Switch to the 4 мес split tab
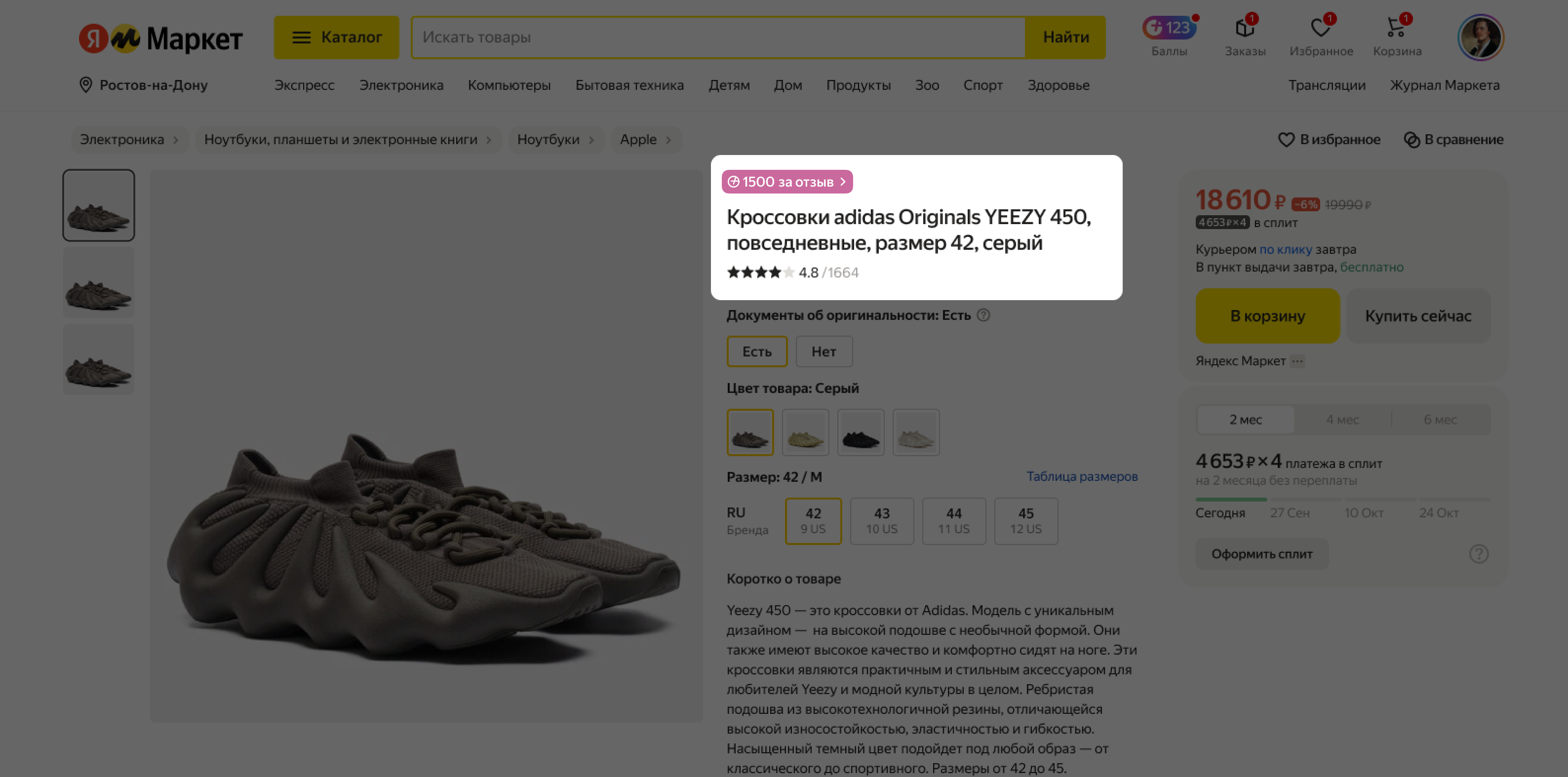The image size is (1568, 777). click(x=1342, y=420)
